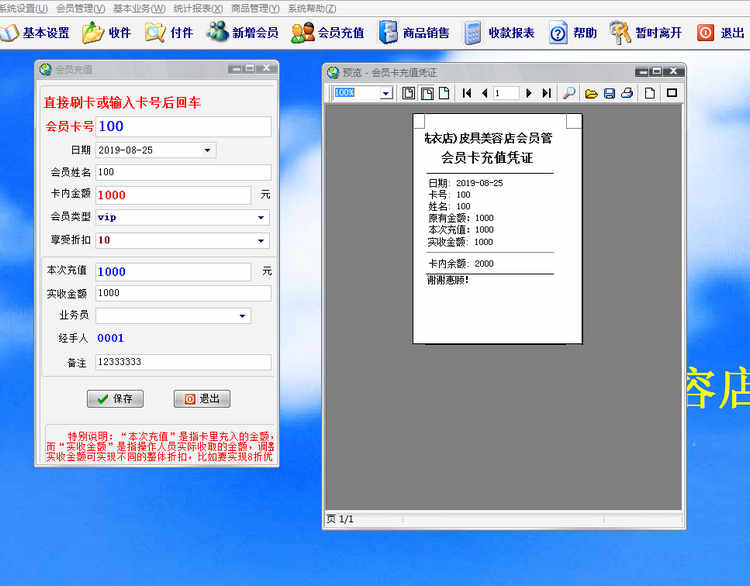Click the 帮助 help toolbar button
This screenshot has width=750, height=586.
[573, 33]
